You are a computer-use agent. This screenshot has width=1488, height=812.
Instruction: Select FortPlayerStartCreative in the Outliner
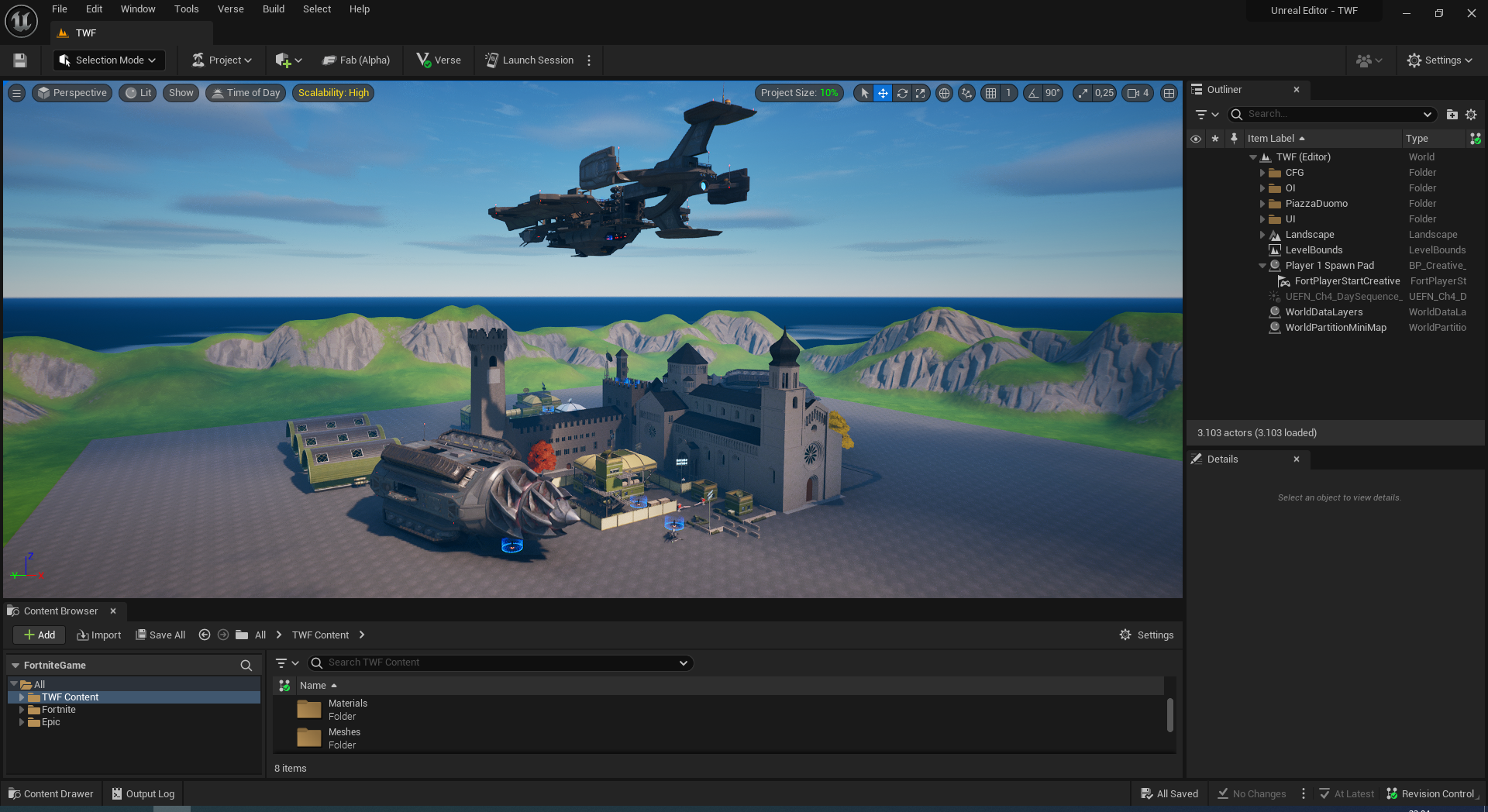1347,281
